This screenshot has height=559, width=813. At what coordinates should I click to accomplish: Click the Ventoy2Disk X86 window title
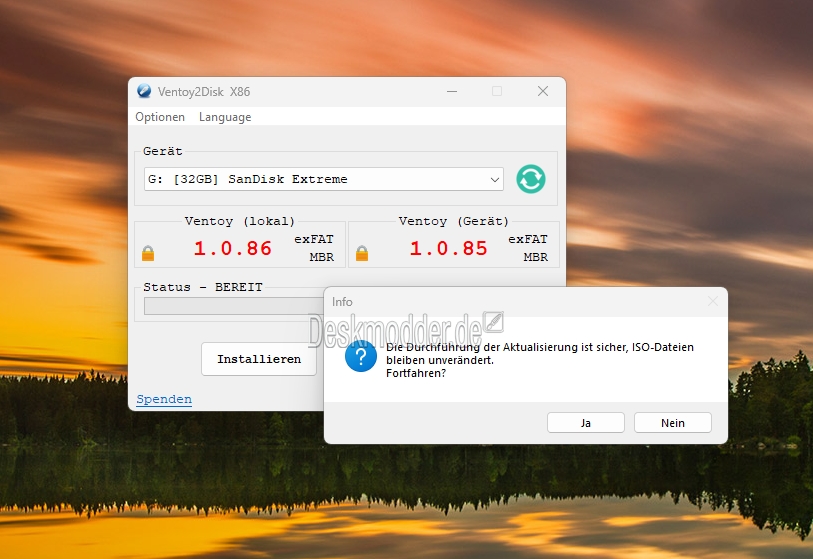click(204, 92)
